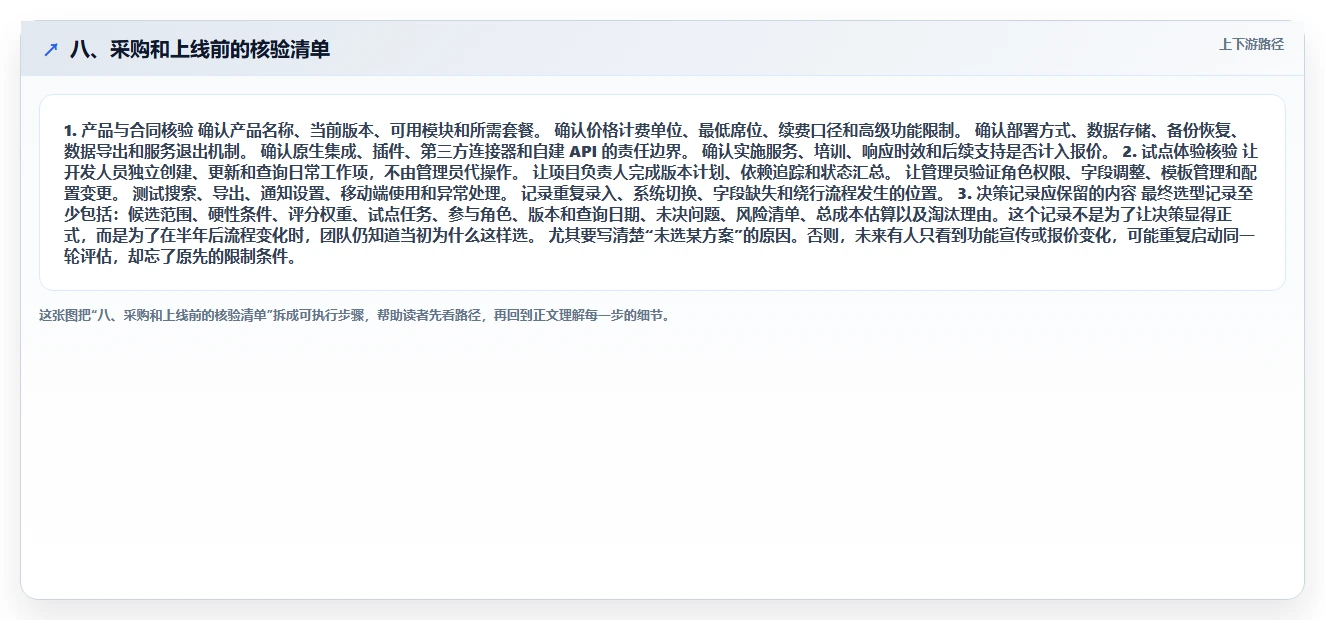Screen dimensions: 1325x620
Task: Click the arrow icon beside the heading
Action: tap(51, 49)
